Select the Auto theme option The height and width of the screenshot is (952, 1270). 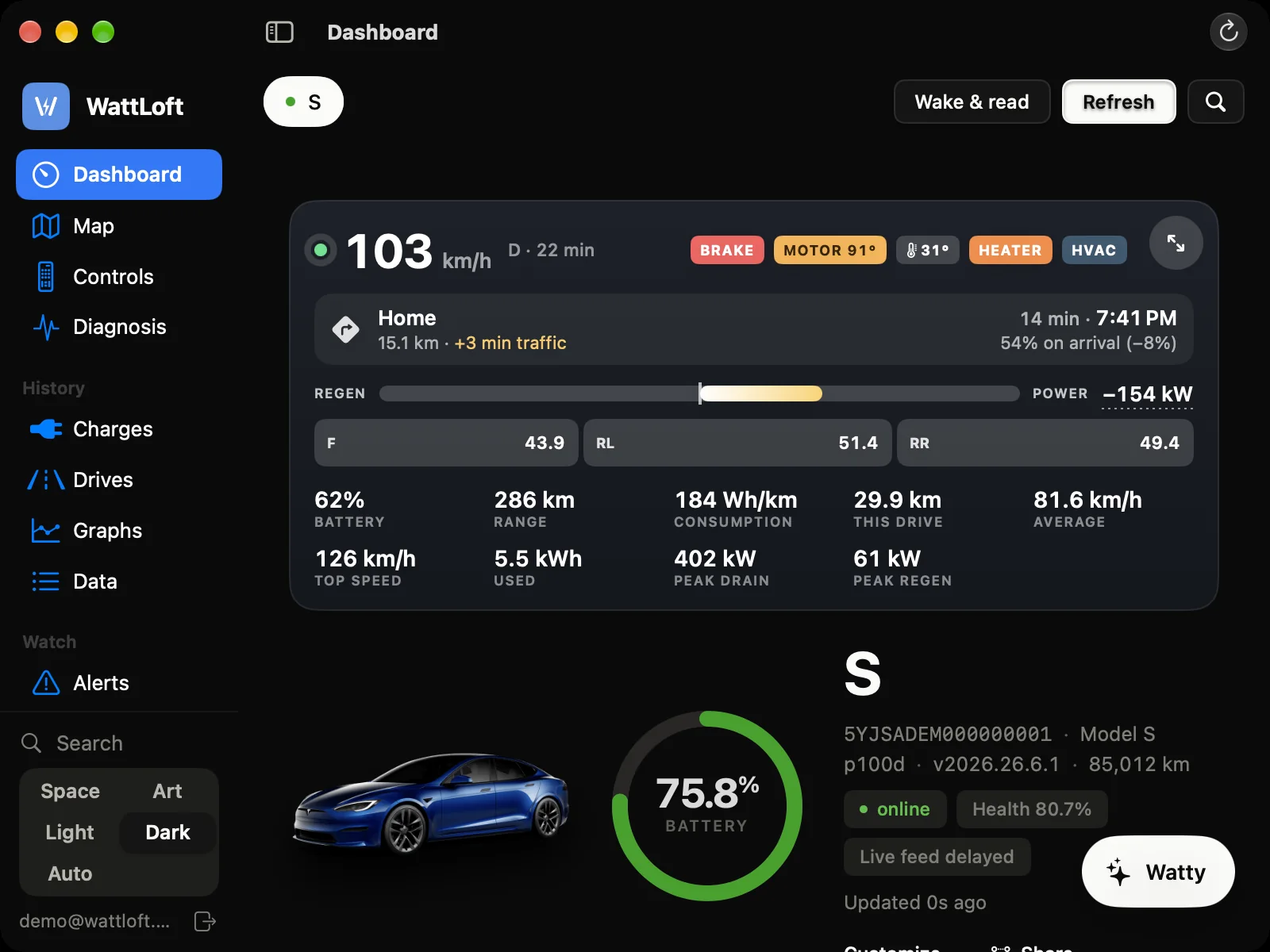(70, 873)
